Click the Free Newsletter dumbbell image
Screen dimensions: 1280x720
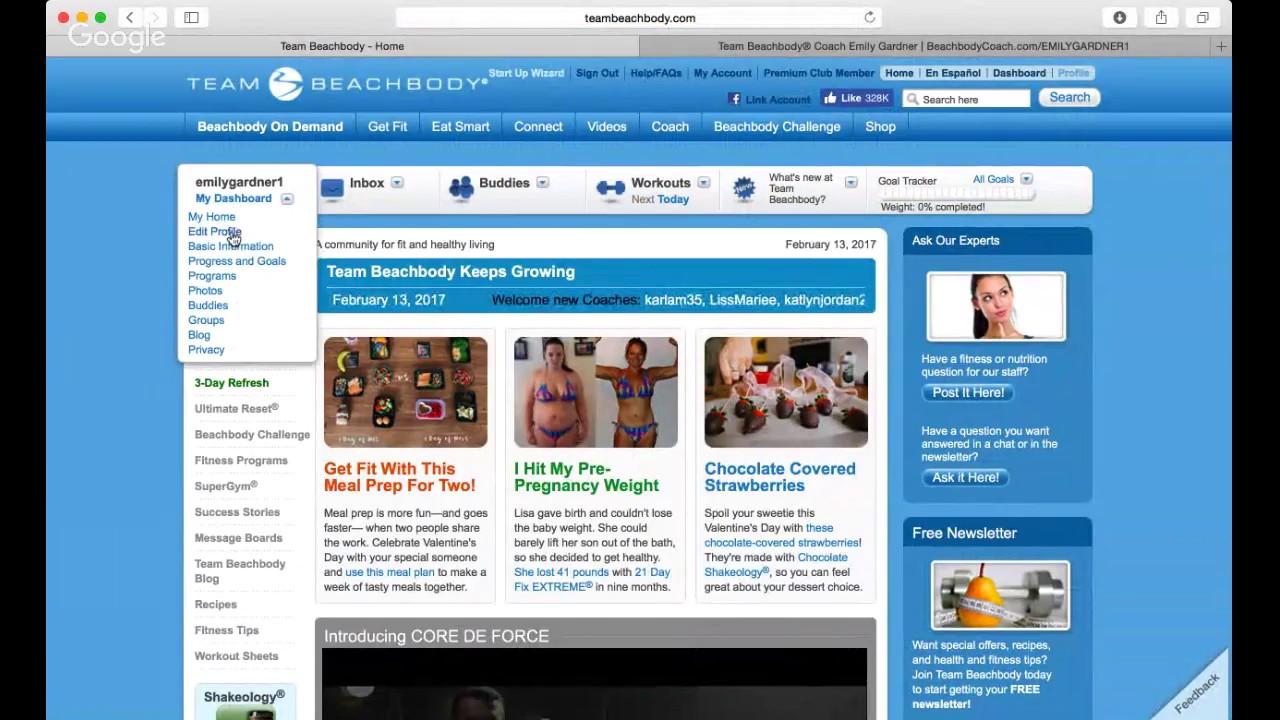(x=1000, y=595)
